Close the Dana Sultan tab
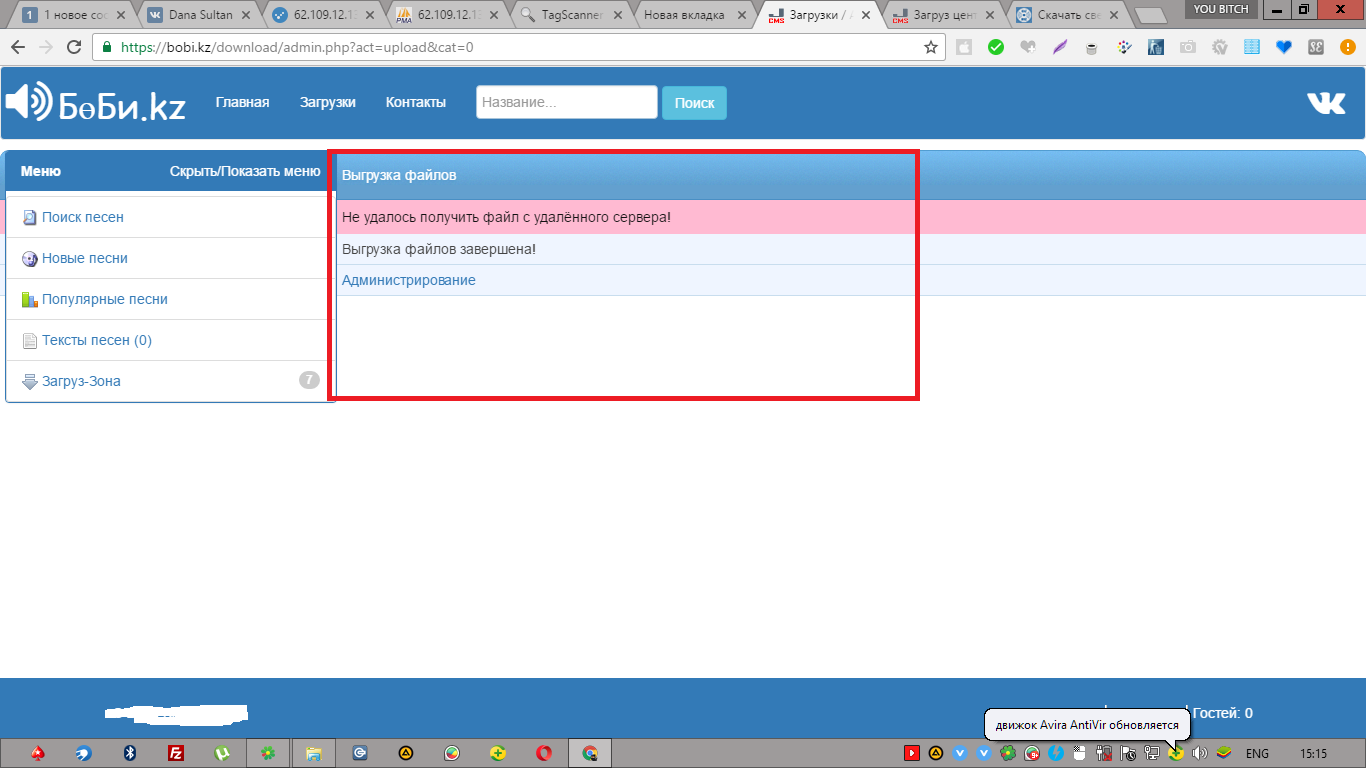Screen dimensions: 1366x768 coord(245,15)
